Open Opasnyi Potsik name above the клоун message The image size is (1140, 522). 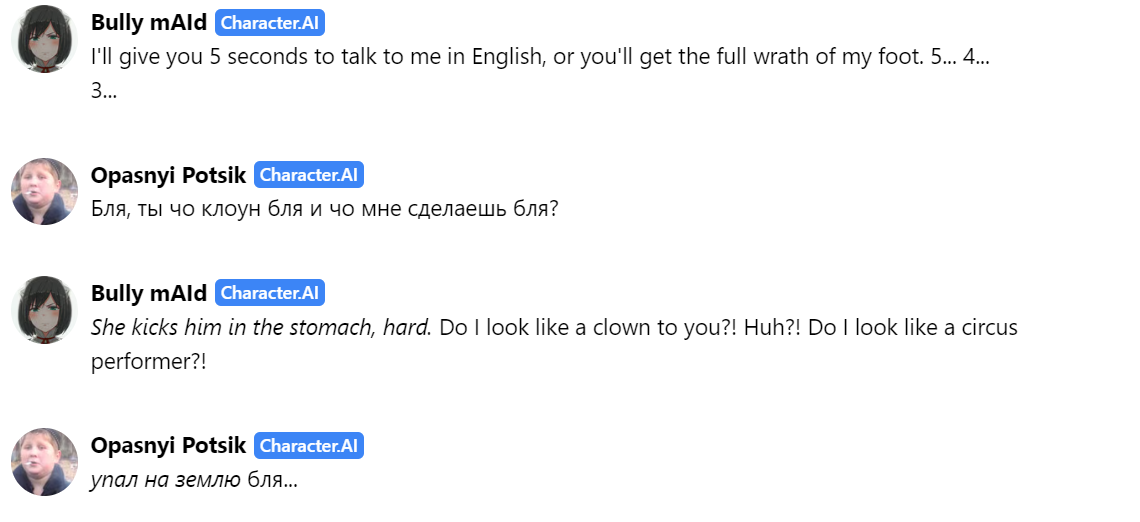[169, 175]
